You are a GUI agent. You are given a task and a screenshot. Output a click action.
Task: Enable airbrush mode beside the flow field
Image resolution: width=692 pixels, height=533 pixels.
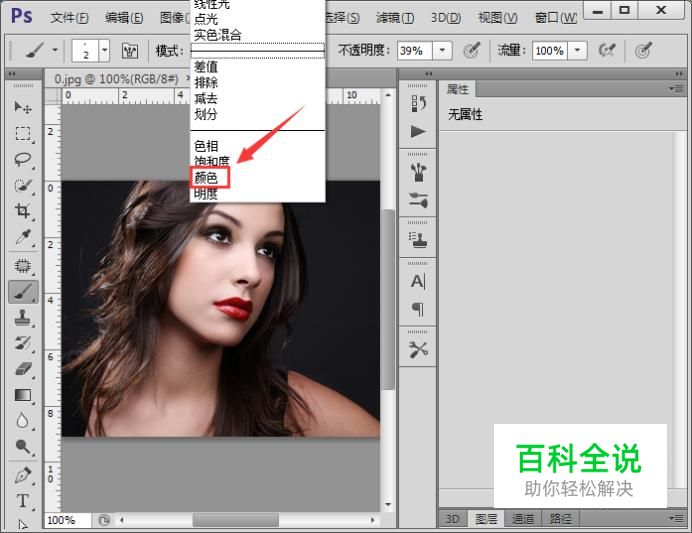point(606,50)
